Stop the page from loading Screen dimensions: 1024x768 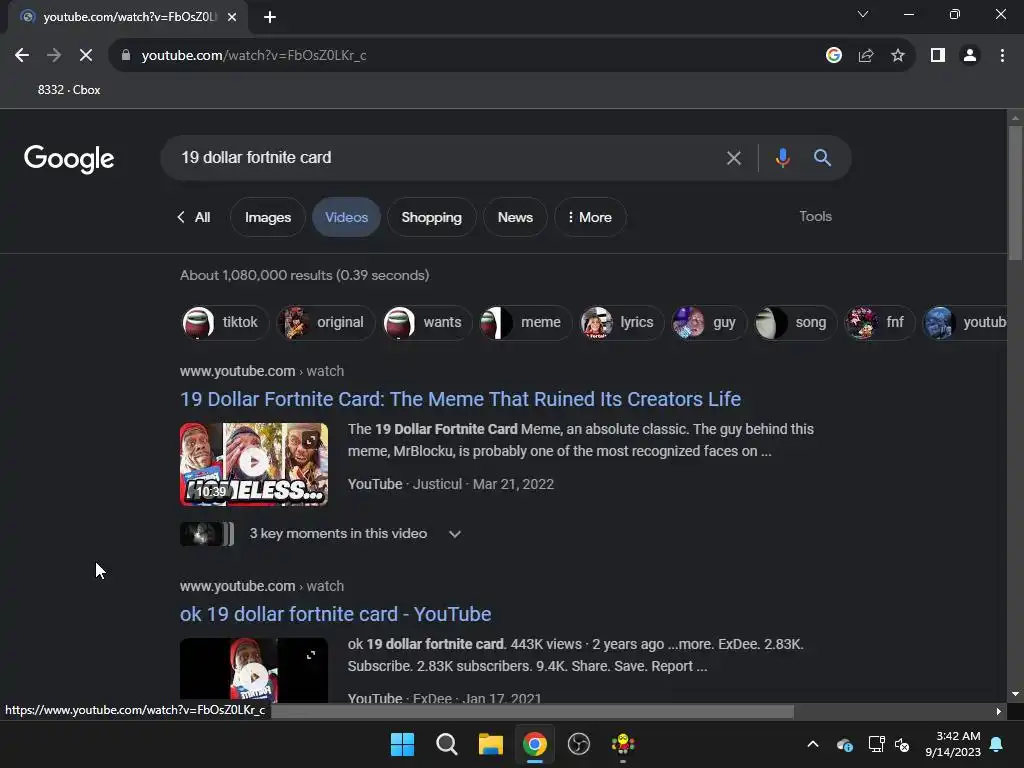[86, 56]
